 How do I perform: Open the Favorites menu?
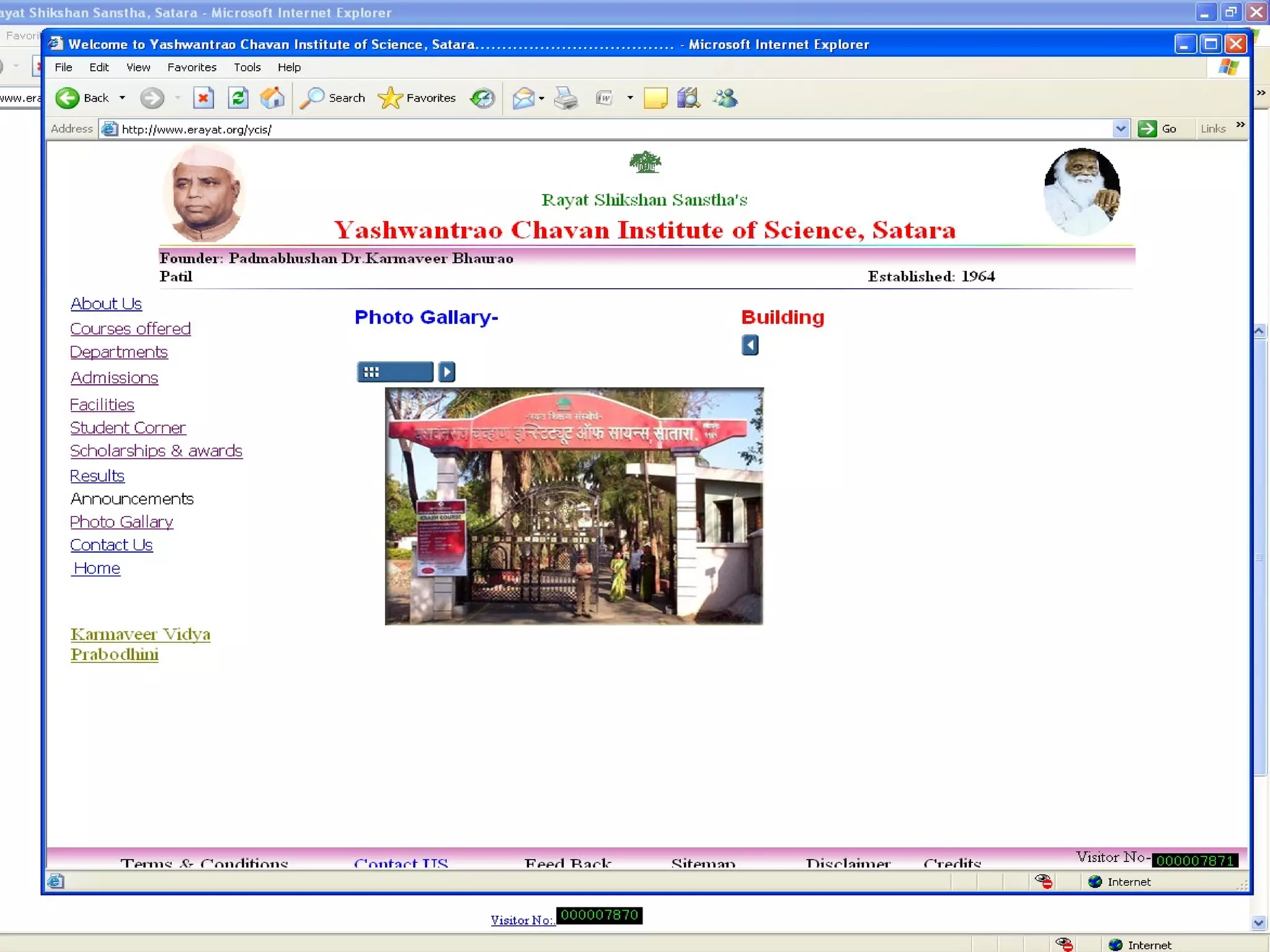[x=192, y=67]
